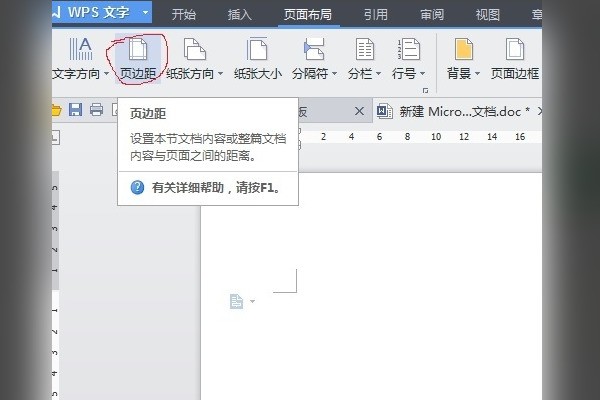Image resolution: width=600 pixels, height=400 pixels.
Task: Click the Background (背景) icon
Action: 464,49
